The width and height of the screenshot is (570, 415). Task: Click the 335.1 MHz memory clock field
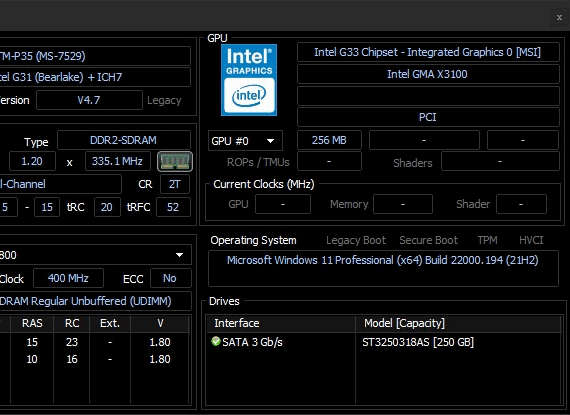coord(117,161)
